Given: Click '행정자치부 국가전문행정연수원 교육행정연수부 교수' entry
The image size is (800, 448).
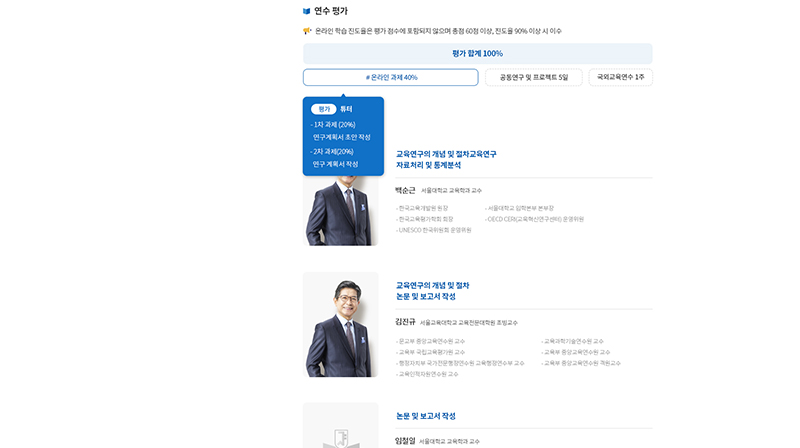Looking at the screenshot, I should point(460,364).
